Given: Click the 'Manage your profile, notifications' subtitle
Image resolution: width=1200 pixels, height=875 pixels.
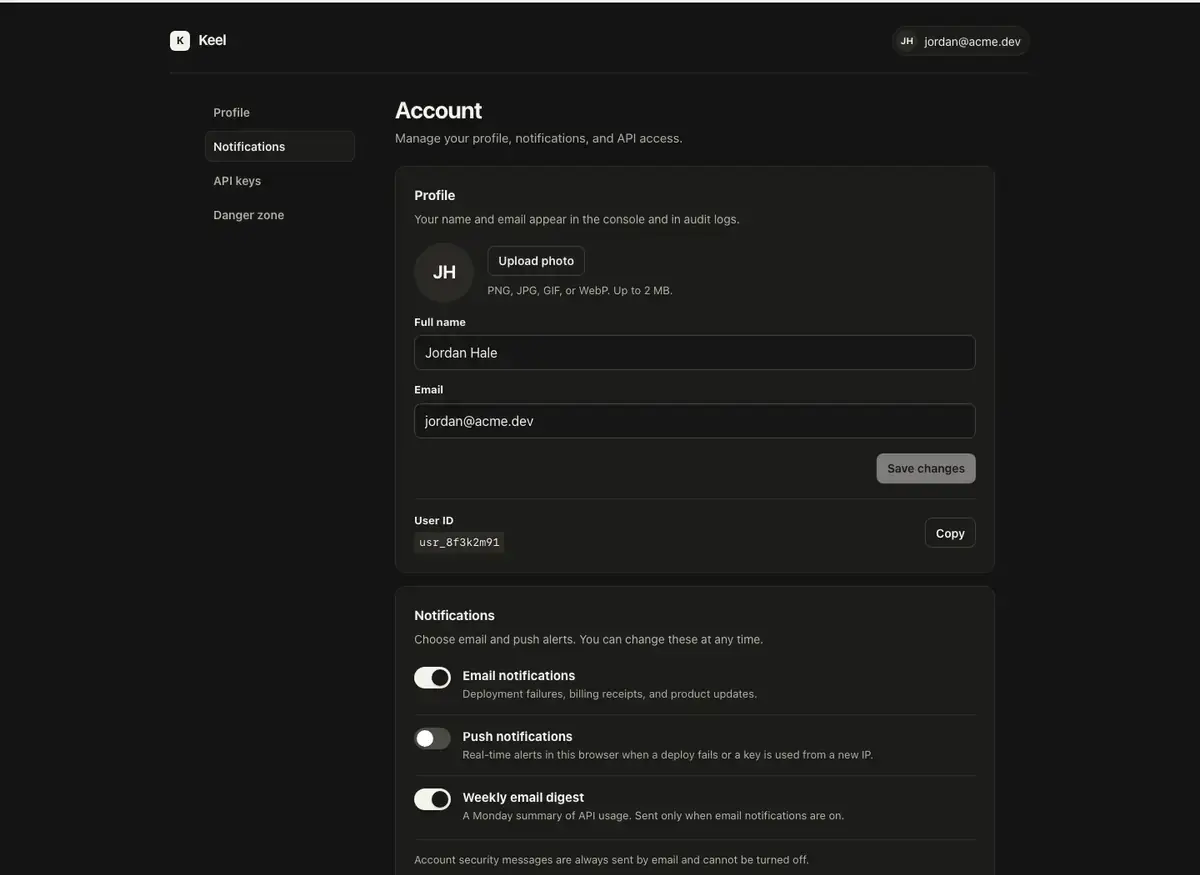Looking at the screenshot, I should pos(539,138).
